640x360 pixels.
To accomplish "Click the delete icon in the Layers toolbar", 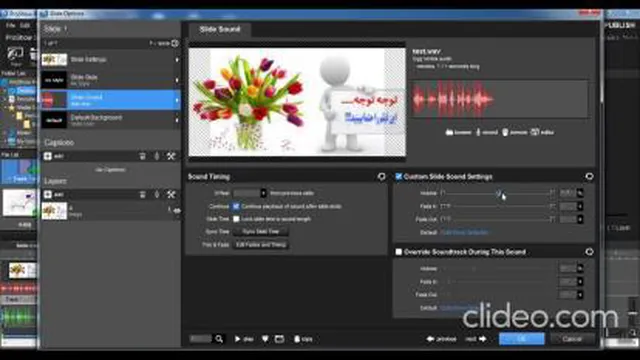I will coord(142,194).
